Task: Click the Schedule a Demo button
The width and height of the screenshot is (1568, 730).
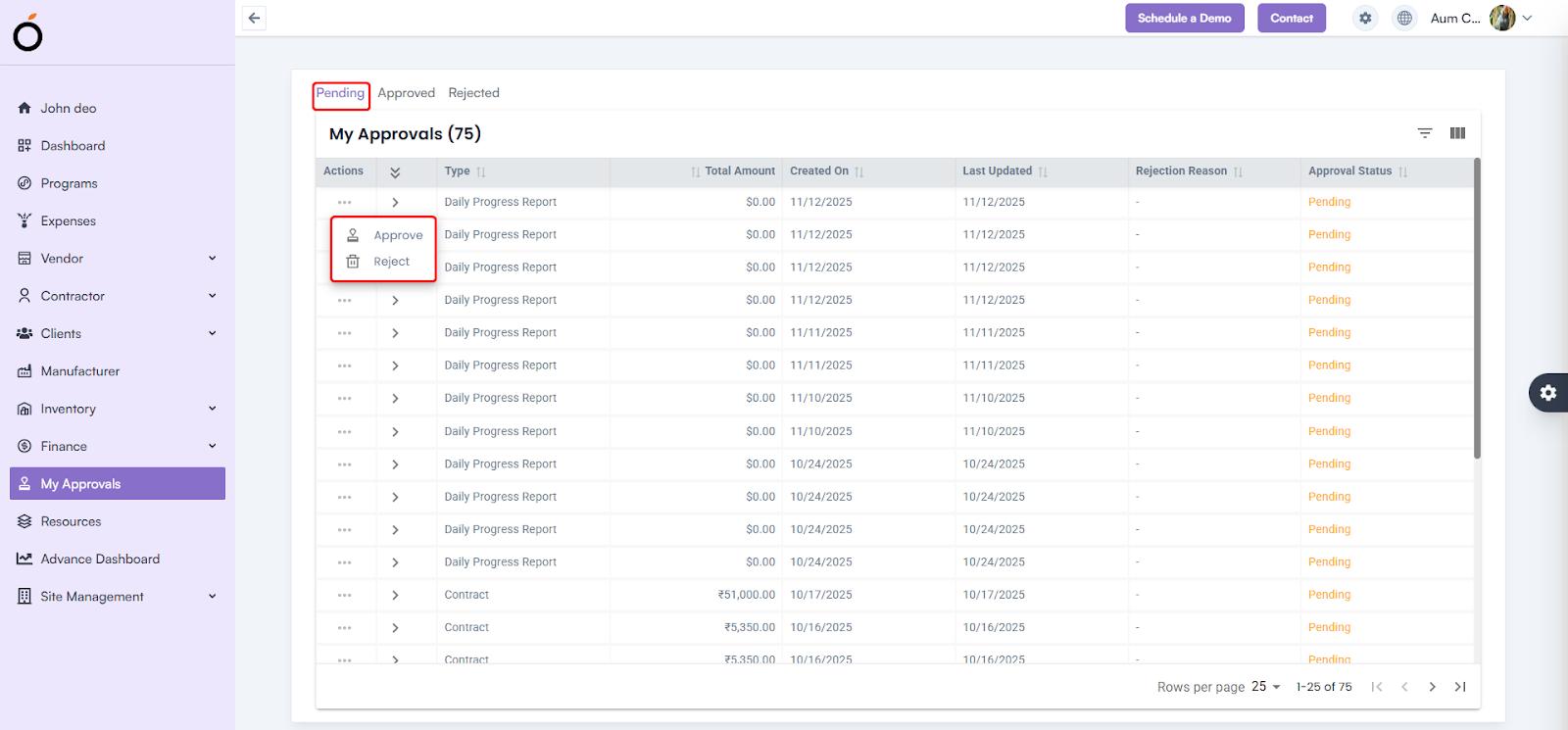Action: point(1184,18)
